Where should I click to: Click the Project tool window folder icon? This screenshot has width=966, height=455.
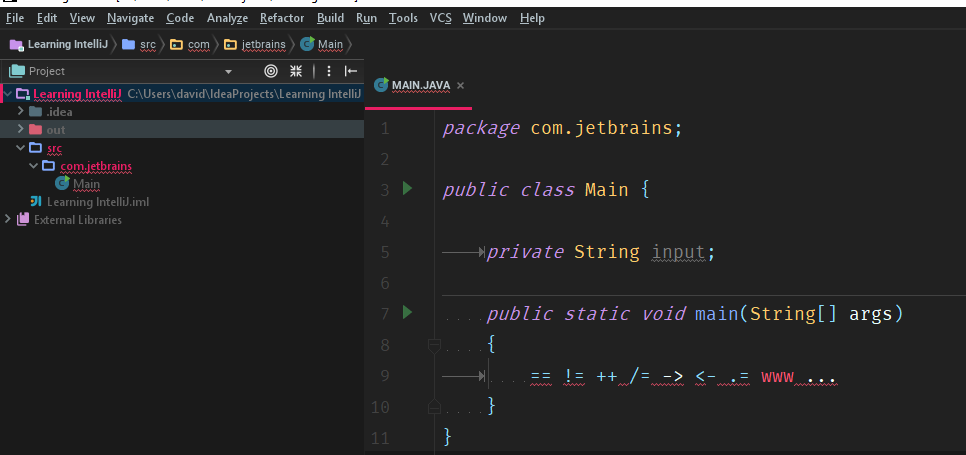click(x=17, y=71)
